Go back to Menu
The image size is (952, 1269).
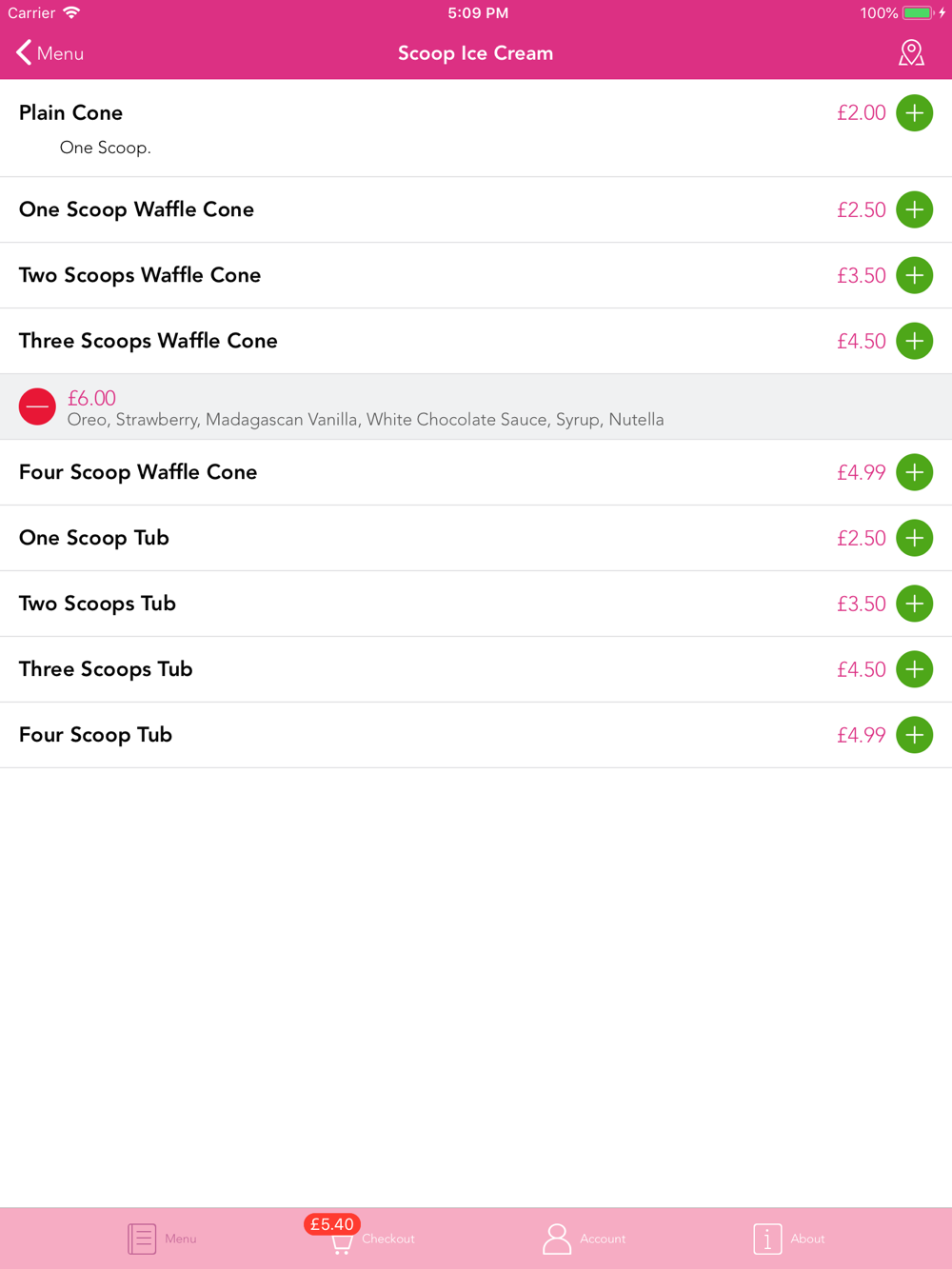coord(50,53)
